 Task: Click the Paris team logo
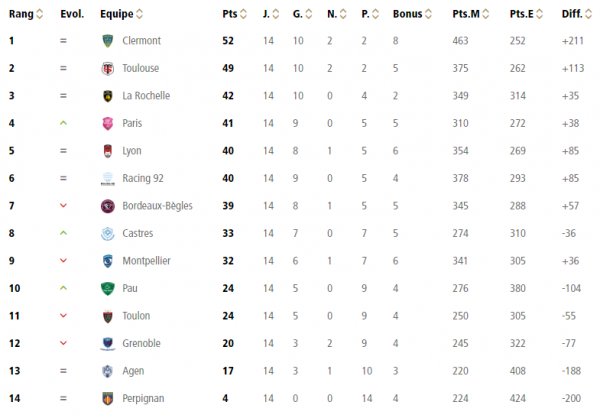tap(108, 124)
